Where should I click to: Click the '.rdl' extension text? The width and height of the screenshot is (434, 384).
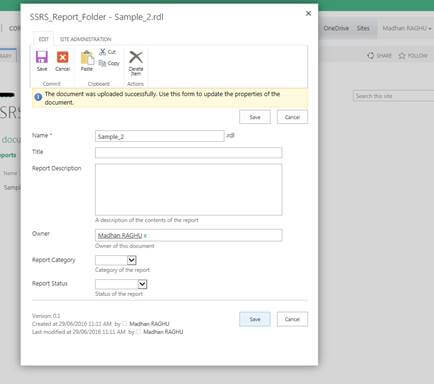tap(230, 135)
